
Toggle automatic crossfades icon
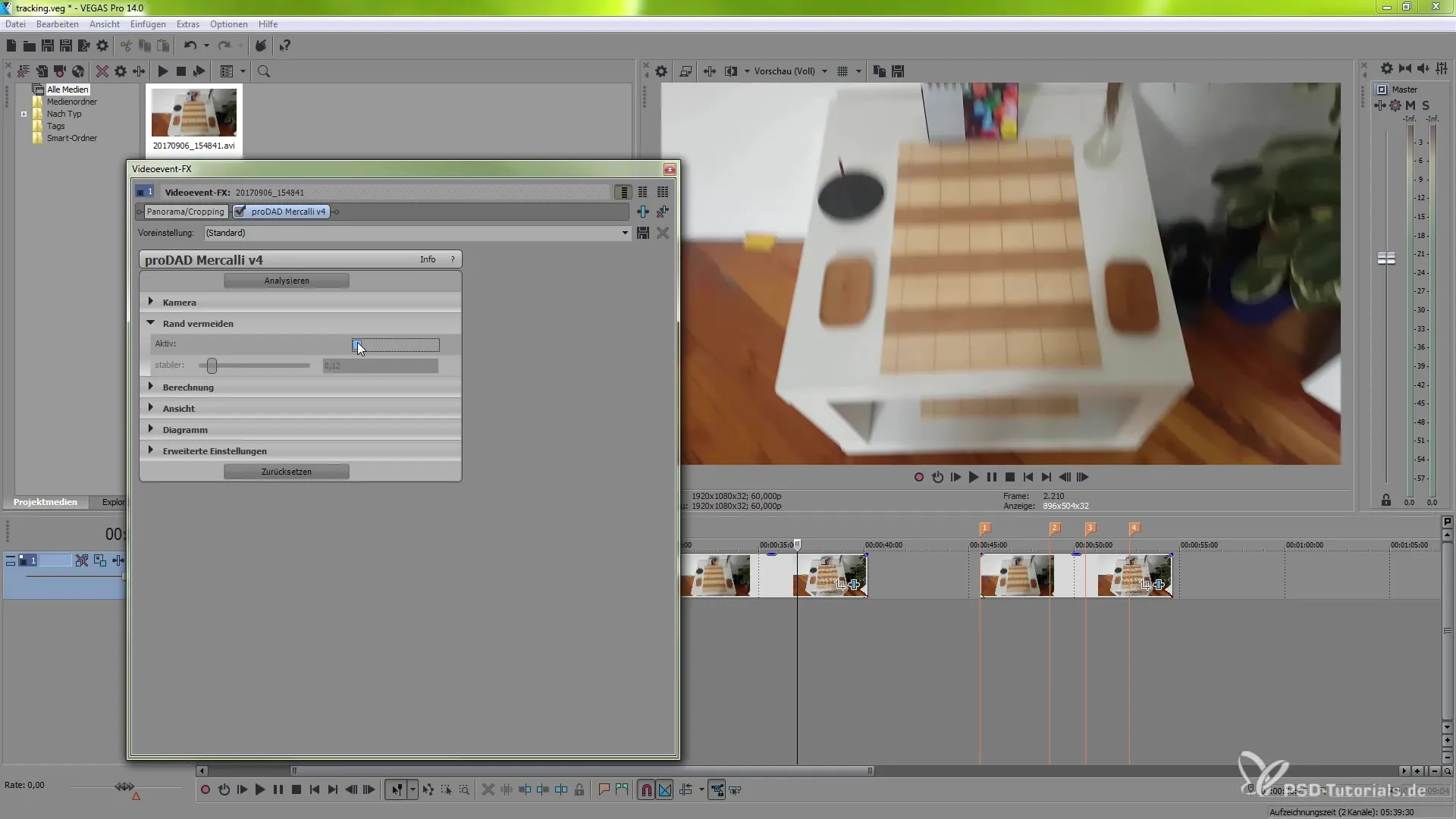click(x=665, y=790)
